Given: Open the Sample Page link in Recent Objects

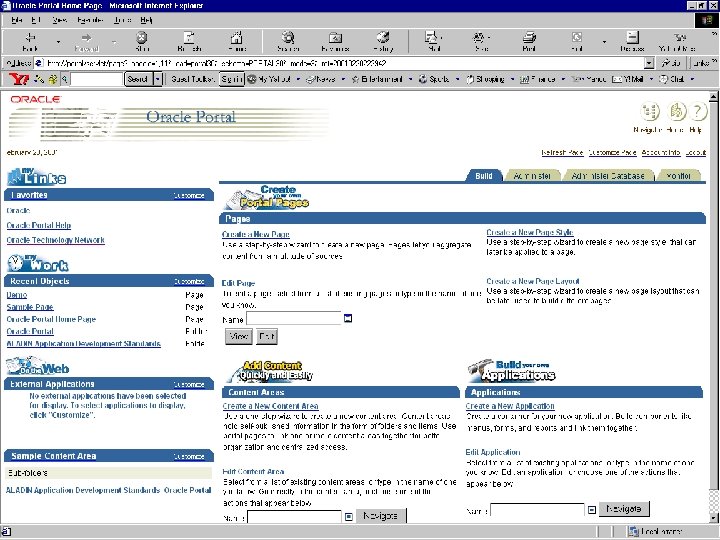Looking at the screenshot, I should tap(30, 307).
